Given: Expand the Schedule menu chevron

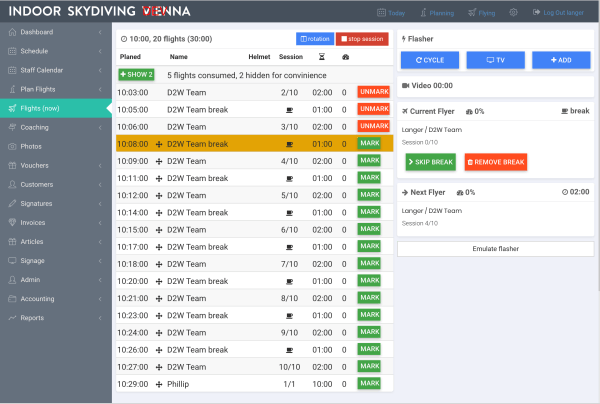Looking at the screenshot, I should [100, 51].
